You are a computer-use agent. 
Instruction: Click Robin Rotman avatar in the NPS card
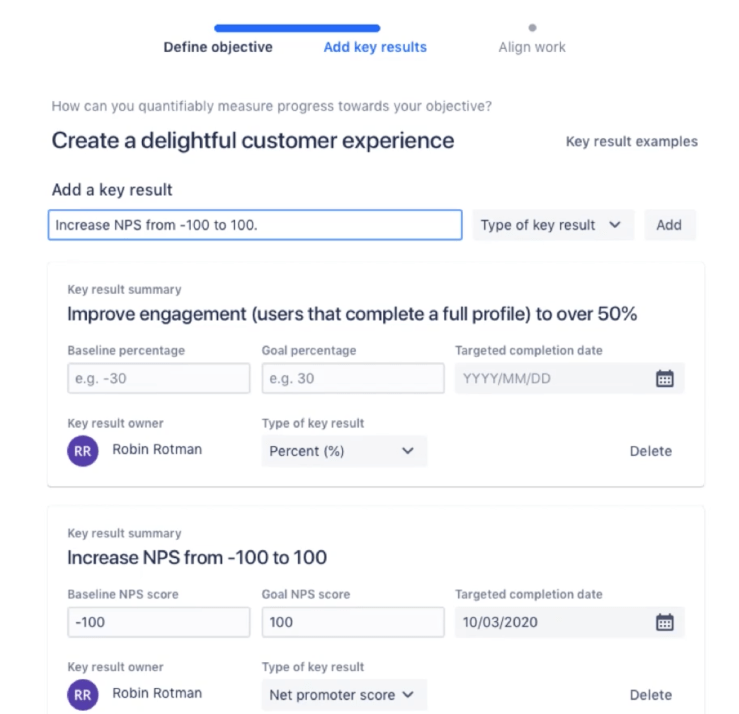point(83,694)
